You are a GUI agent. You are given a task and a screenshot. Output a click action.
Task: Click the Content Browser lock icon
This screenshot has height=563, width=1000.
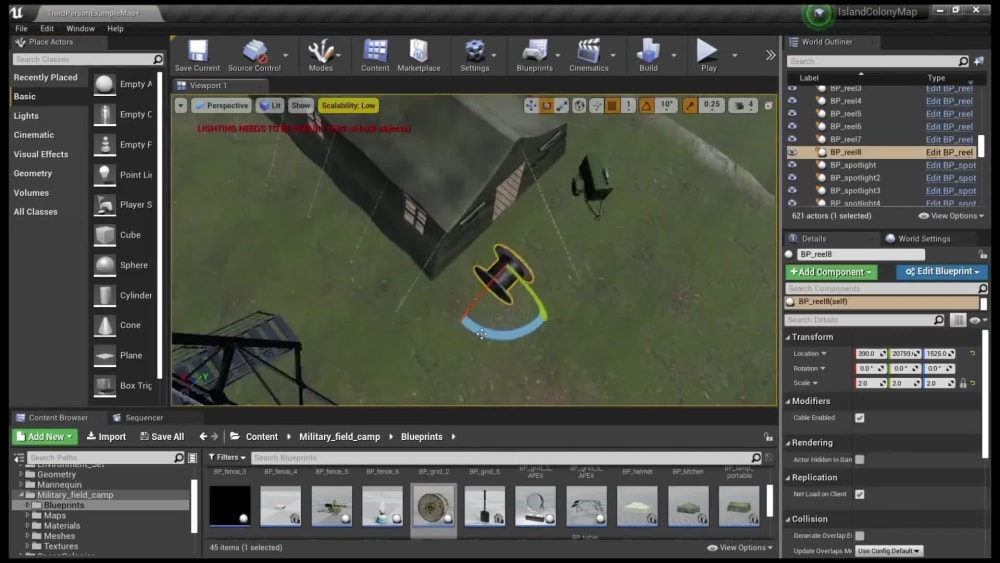pyautogui.click(x=768, y=437)
